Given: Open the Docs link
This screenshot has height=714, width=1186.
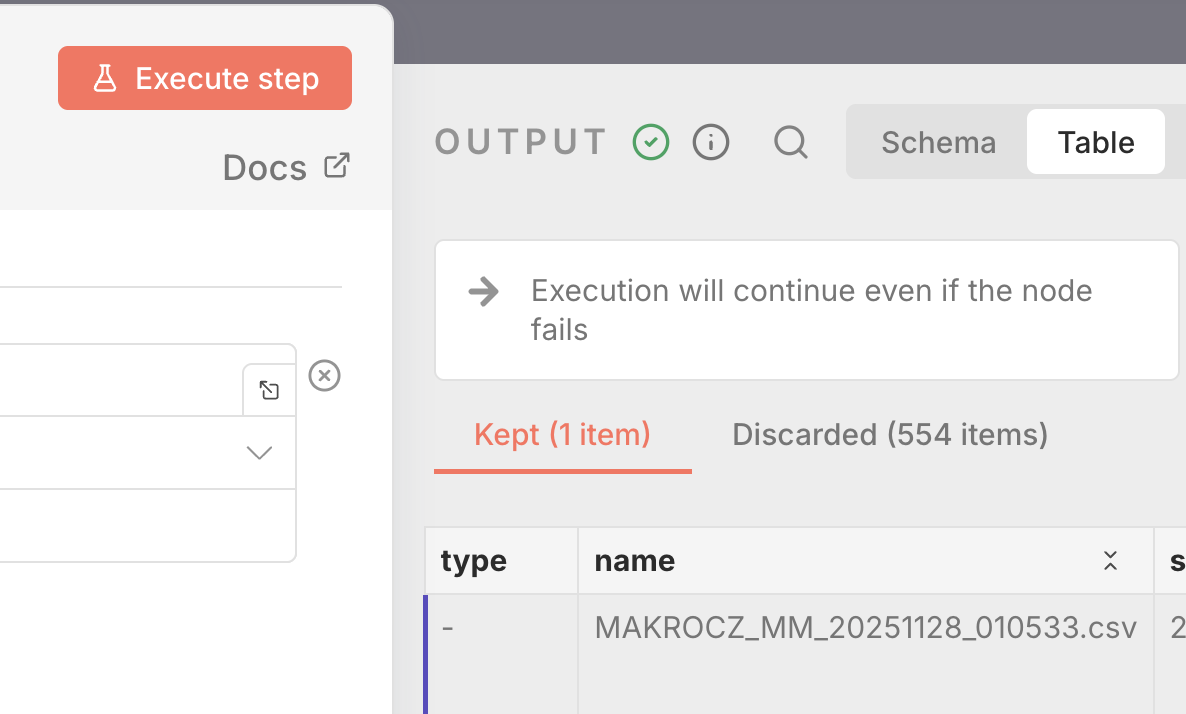Looking at the screenshot, I should [x=286, y=167].
